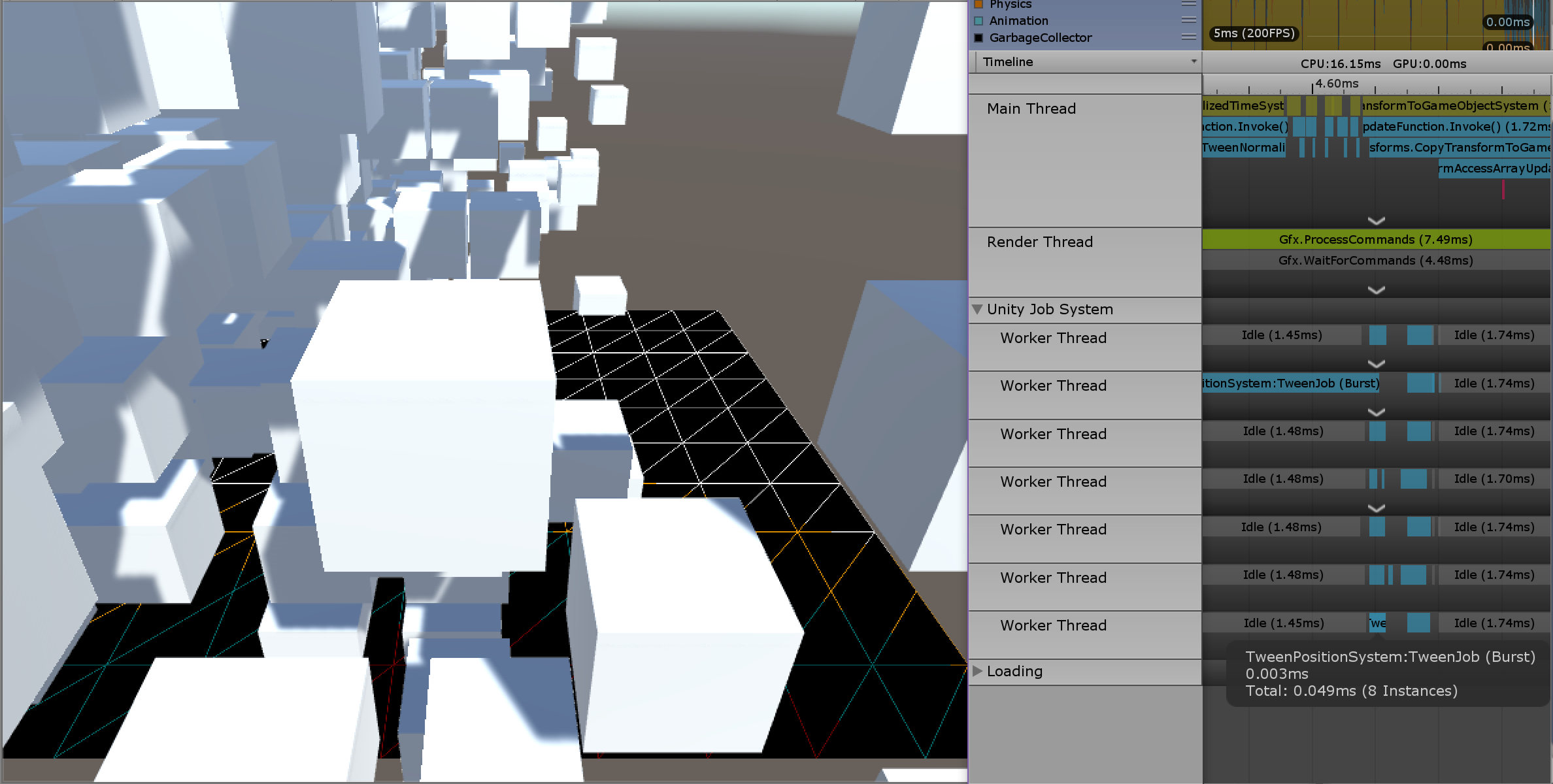Click the Animation row drag handle
This screenshot has width=1553, height=784.
coord(1188,20)
